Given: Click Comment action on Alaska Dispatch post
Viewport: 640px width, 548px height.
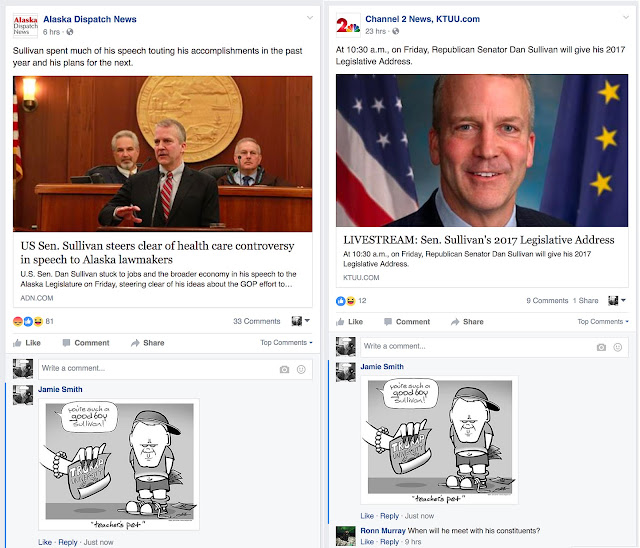Looking at the screenshot, I should (86, 343).
